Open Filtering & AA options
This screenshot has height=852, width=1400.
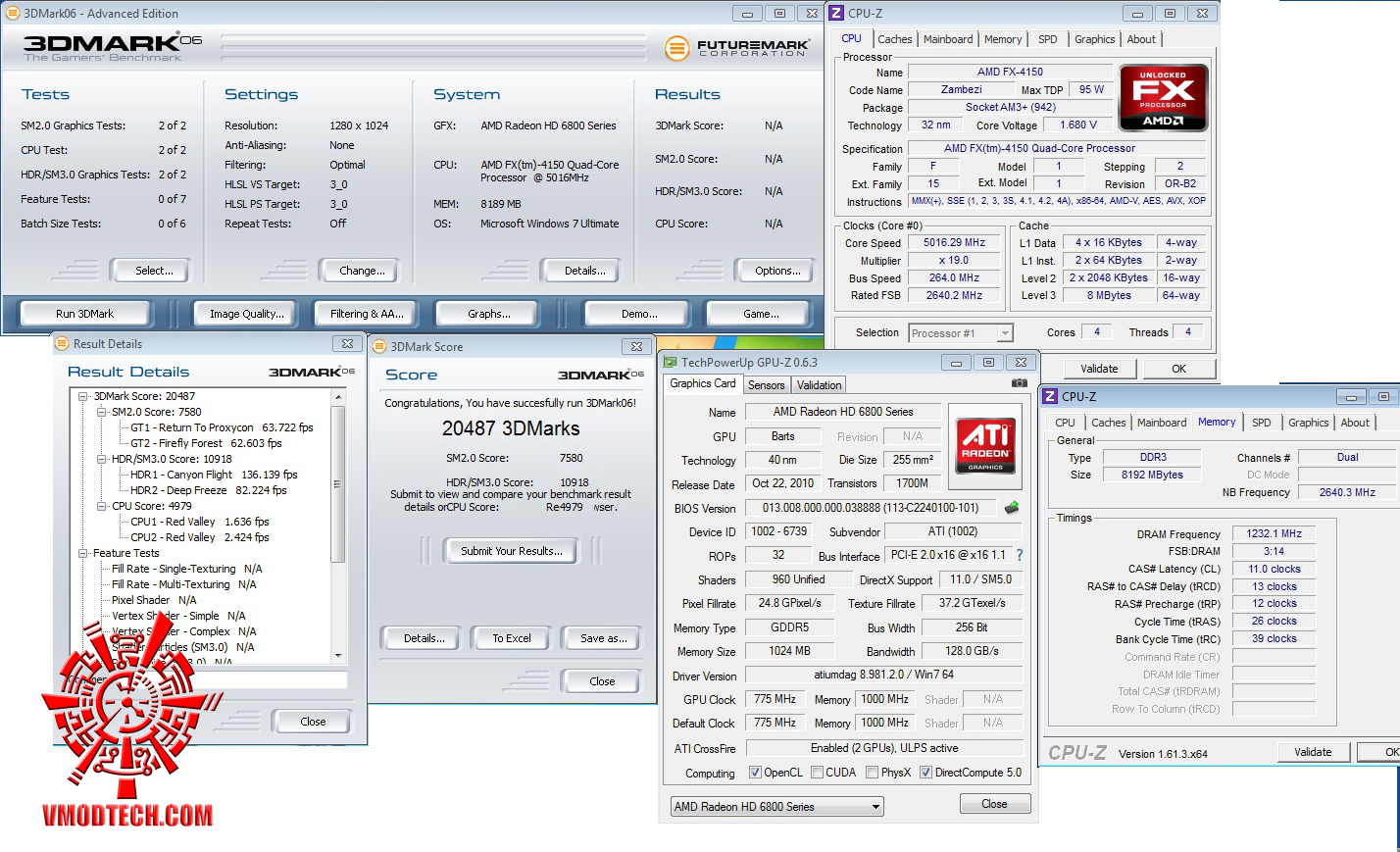pyautogui.click(x=367, y=314)
